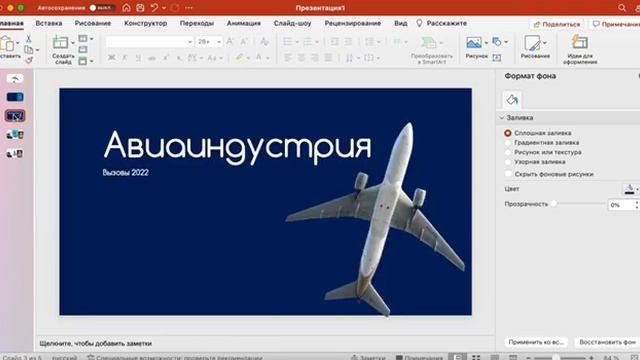The height and width of the screenshot is (360, 640).
Task: Click the Text box icon below Shapes
Action: click(497, 58)
